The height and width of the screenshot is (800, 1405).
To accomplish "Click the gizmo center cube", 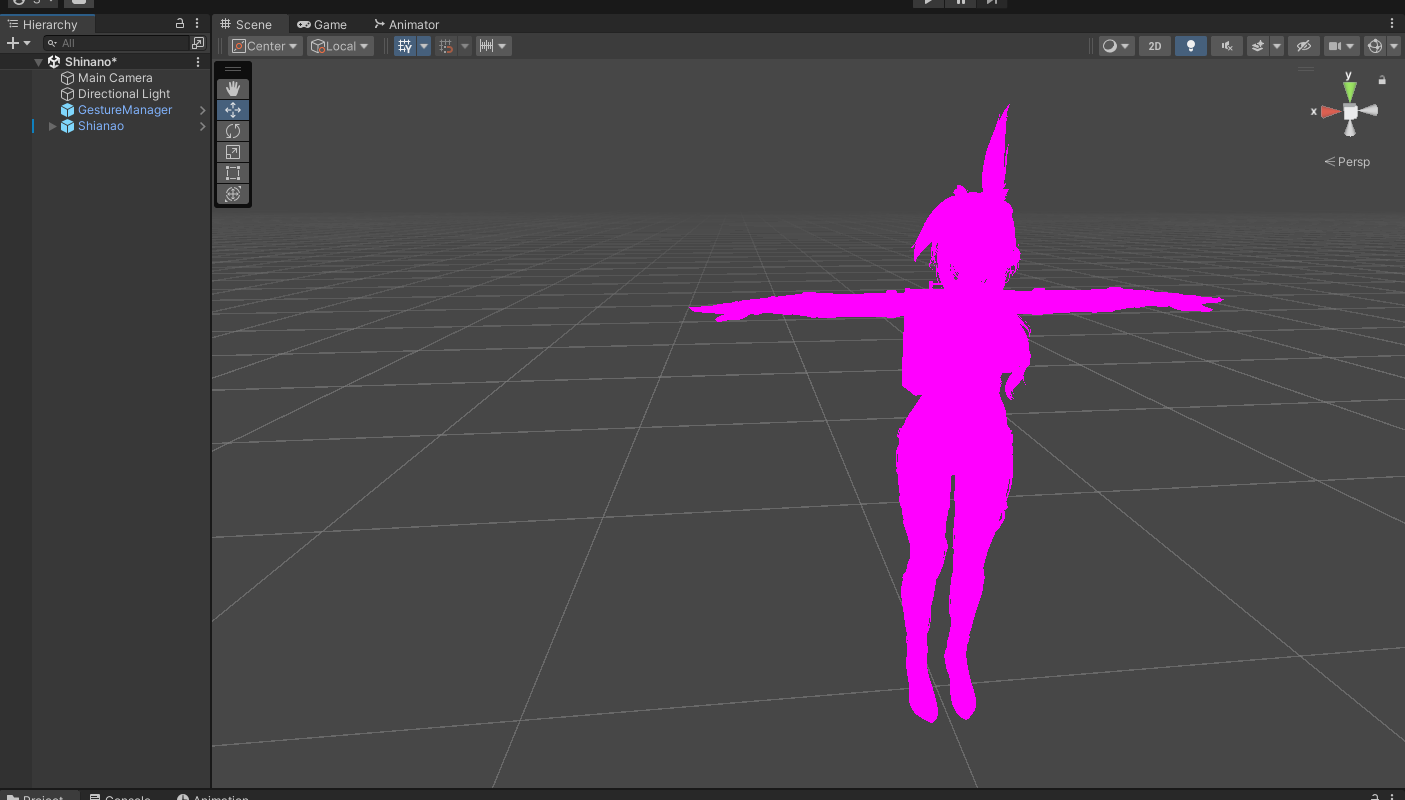I will tap(1350, 111).
